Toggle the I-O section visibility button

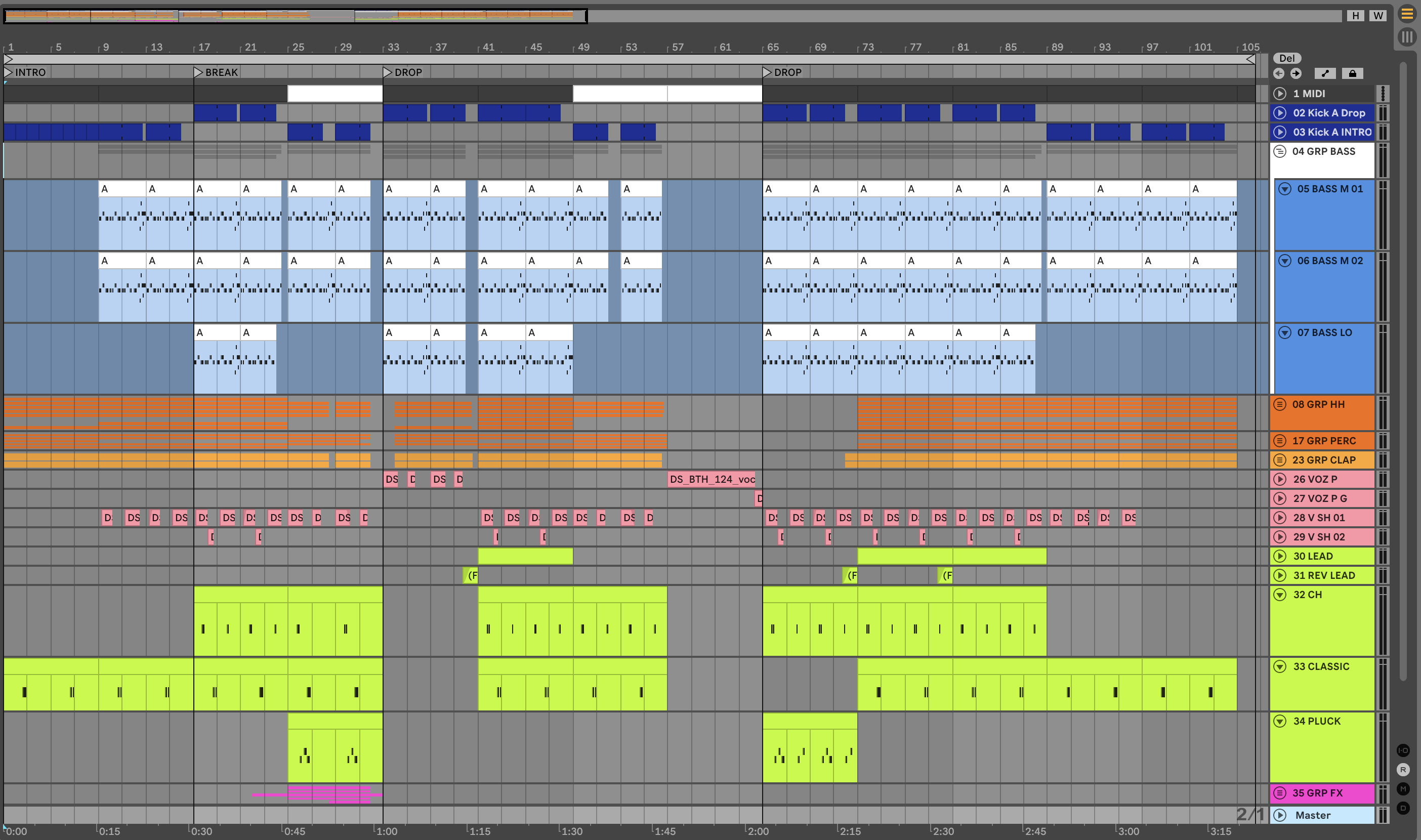point(1403,750)
